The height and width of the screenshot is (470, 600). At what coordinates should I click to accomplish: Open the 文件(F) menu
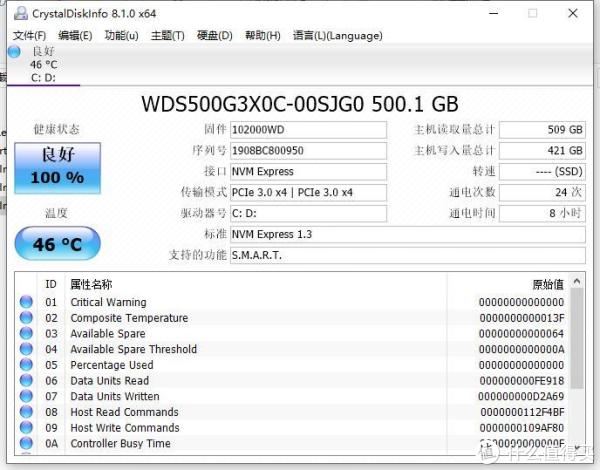29,36
